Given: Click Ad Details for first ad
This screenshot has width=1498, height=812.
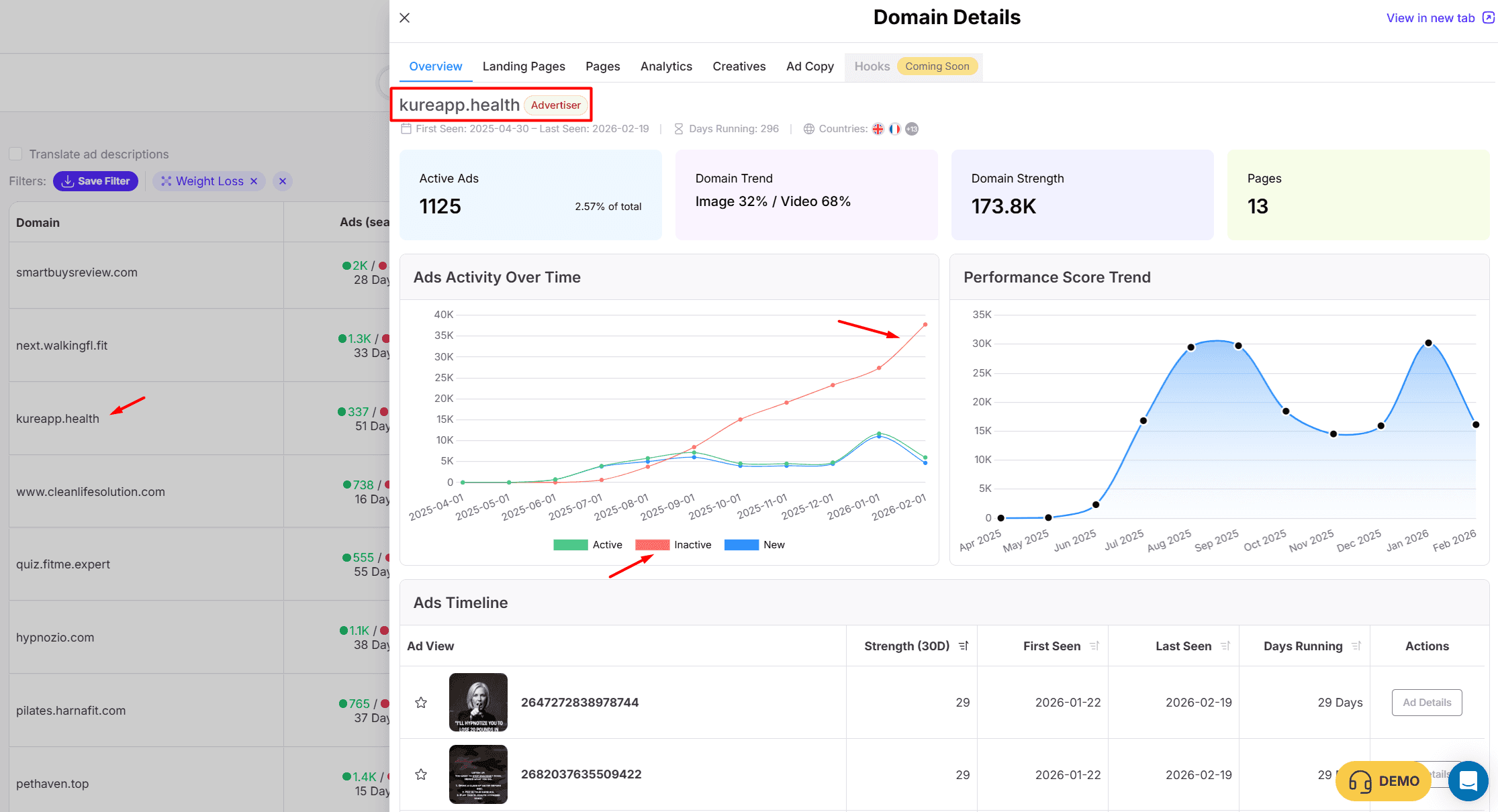Looking at the screenshot, I should (1426, 703).
